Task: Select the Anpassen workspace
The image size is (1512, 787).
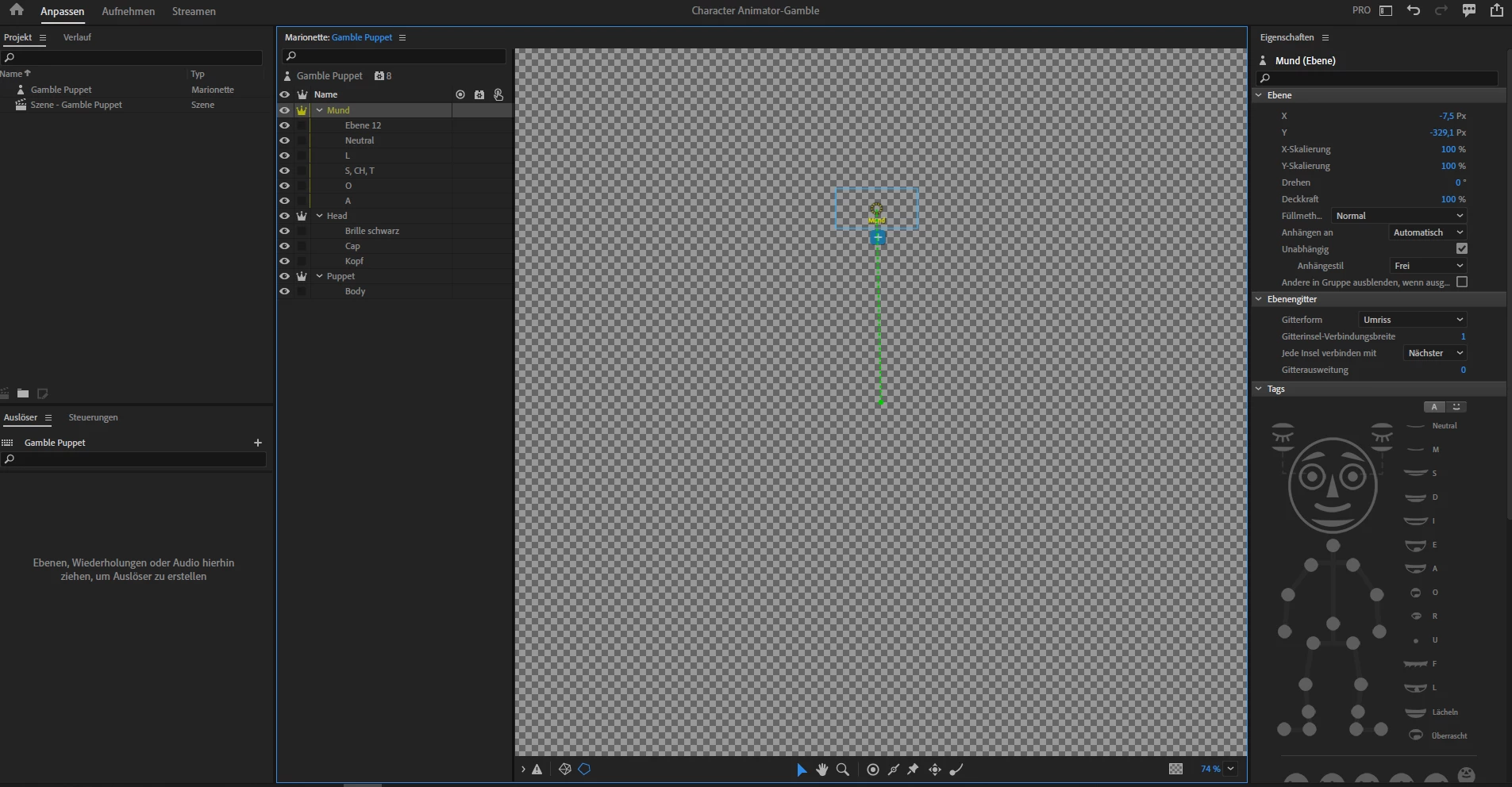Action: (63, 11)
